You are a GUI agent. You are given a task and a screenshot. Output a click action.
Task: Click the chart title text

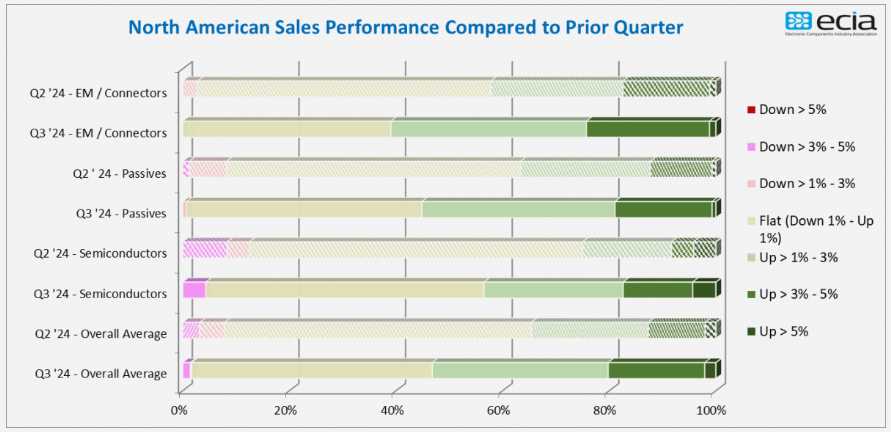pyautogui.click(x=405, y=27)
